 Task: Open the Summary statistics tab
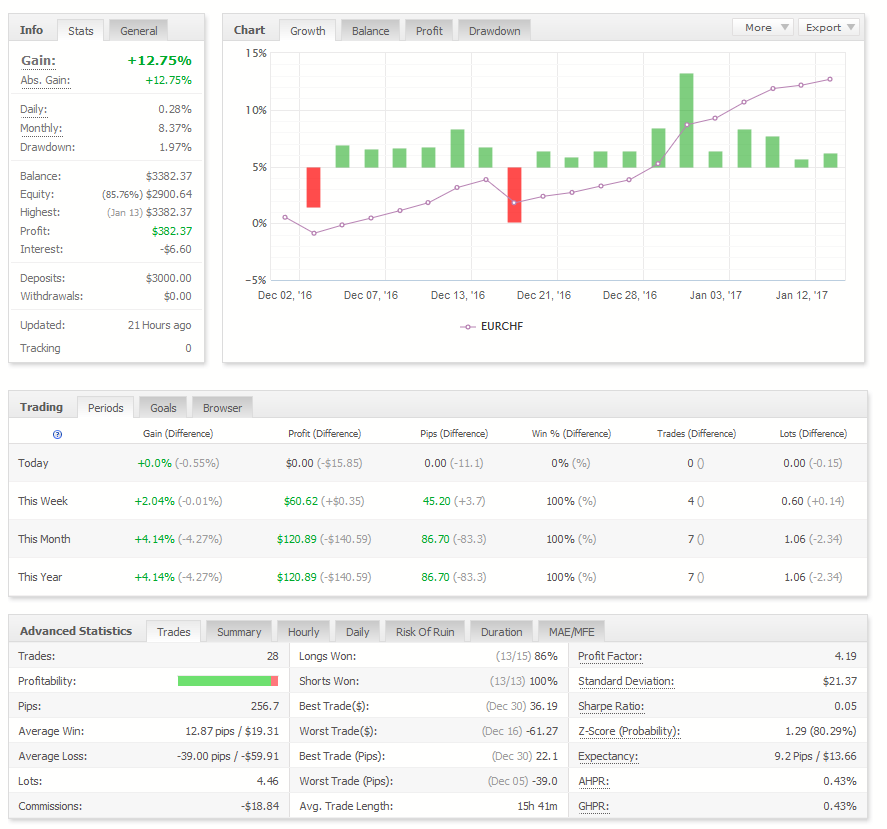tap(239, 632)
